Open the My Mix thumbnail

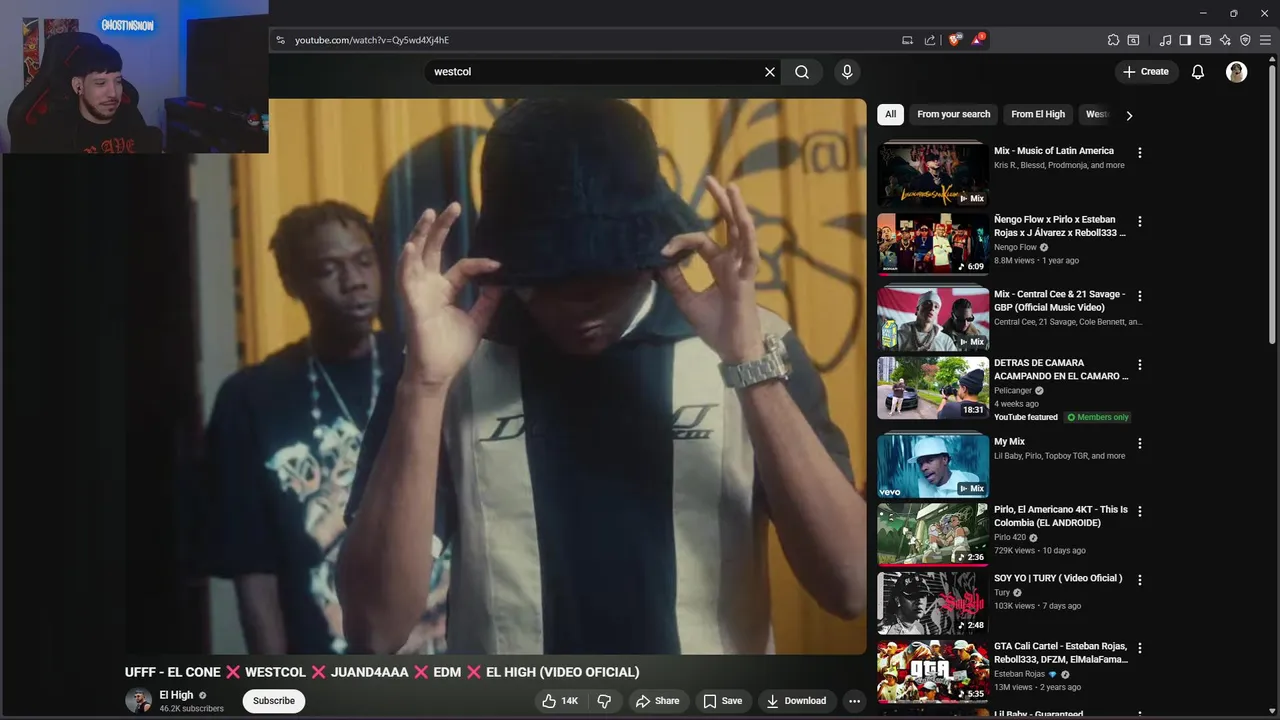933,464
